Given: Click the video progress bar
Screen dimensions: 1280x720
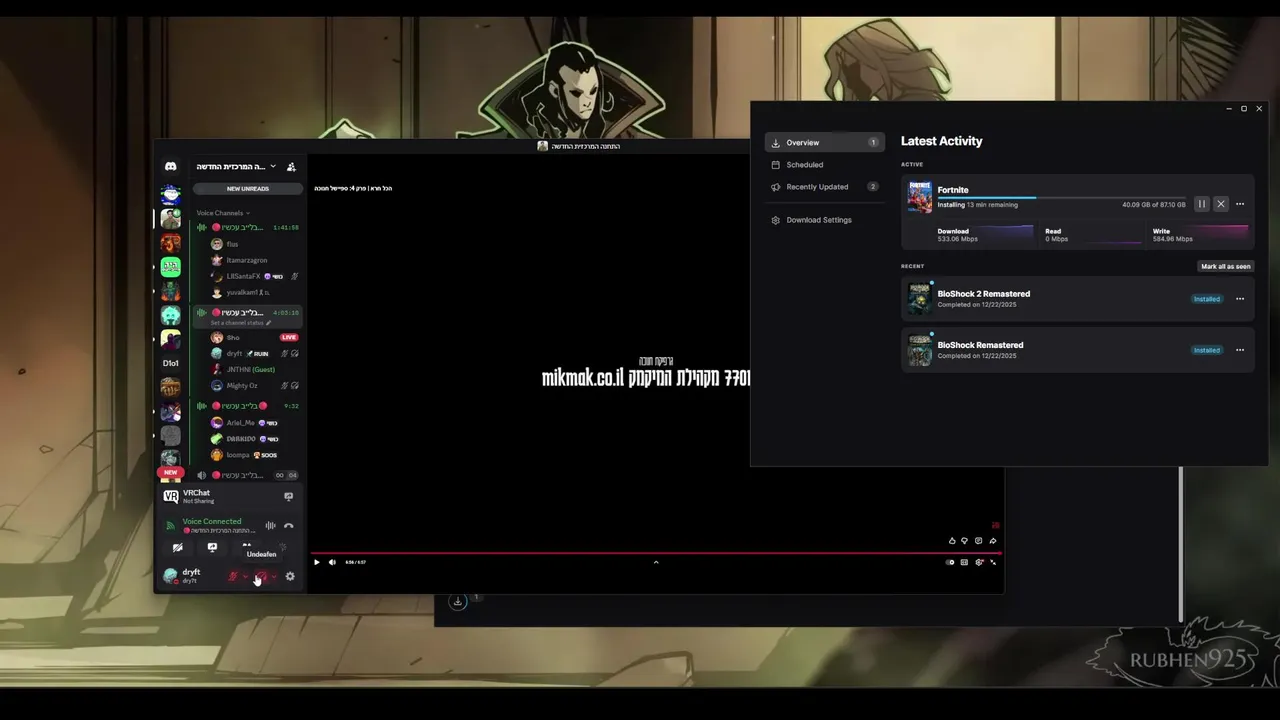Looking at the screenshot, I should (655, 553).
